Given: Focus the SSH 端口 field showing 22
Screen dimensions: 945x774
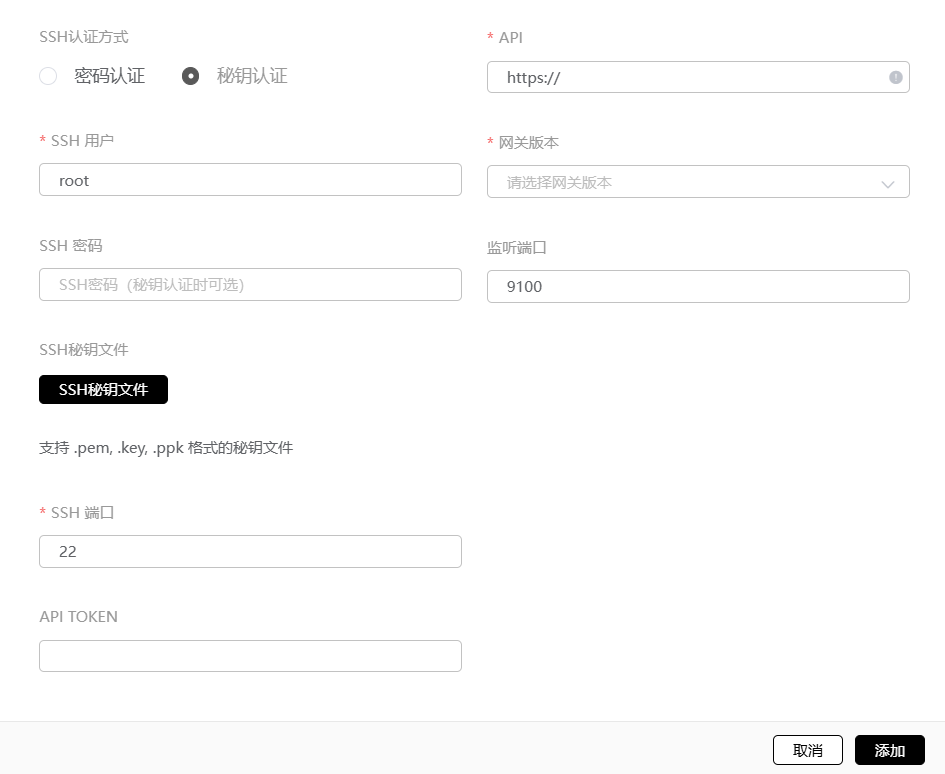Looking at the screenshot, I should 250,551.
